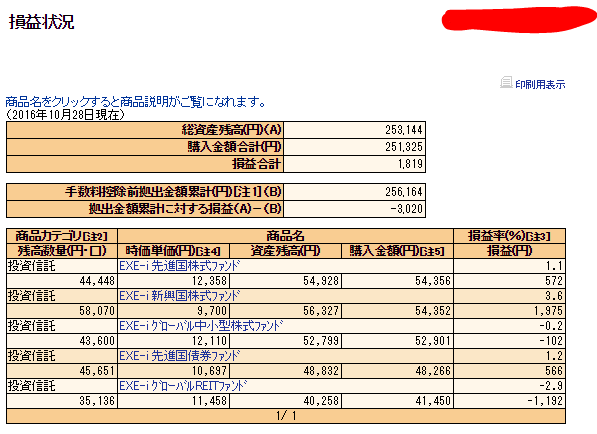
Task: Open EXE-i グローバルREITファンド link
Action: 183,386
